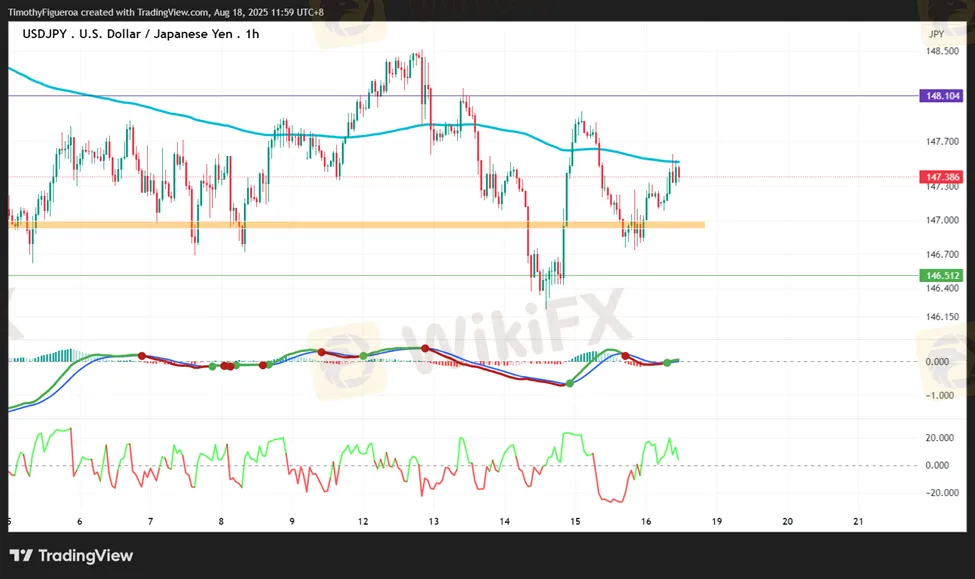Image resolution: width=975 pixels, height=579 pixels.
Task: Select green MACD crossover dot at lowest trough
Action: click(x=571, y=384)
